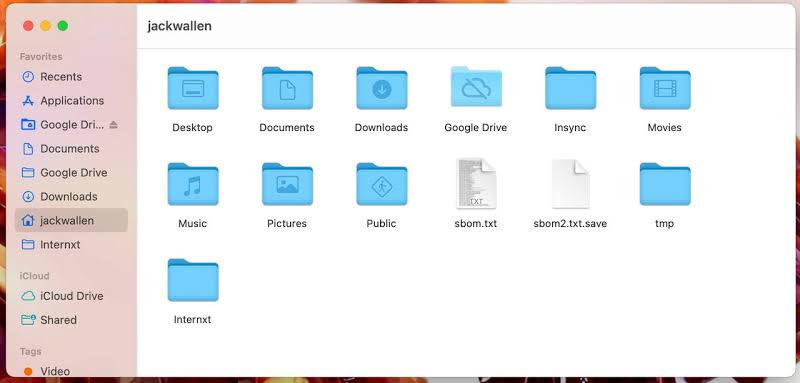Open the Insync folder
This screenshot has height=383, width=800.
570,88
